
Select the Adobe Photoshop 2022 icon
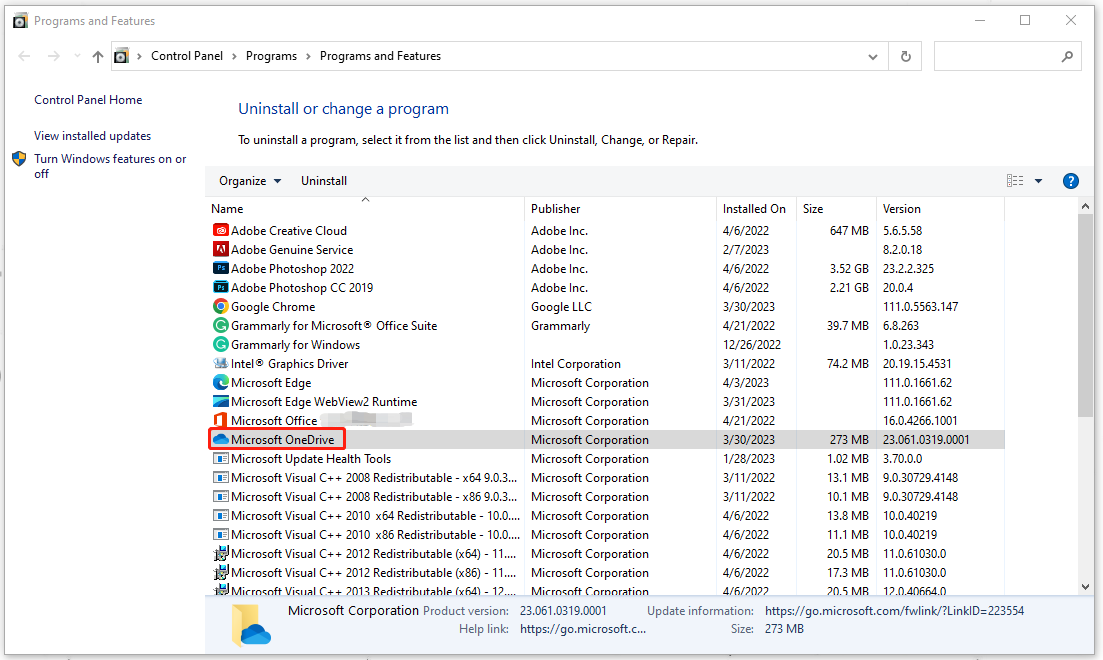220,268
